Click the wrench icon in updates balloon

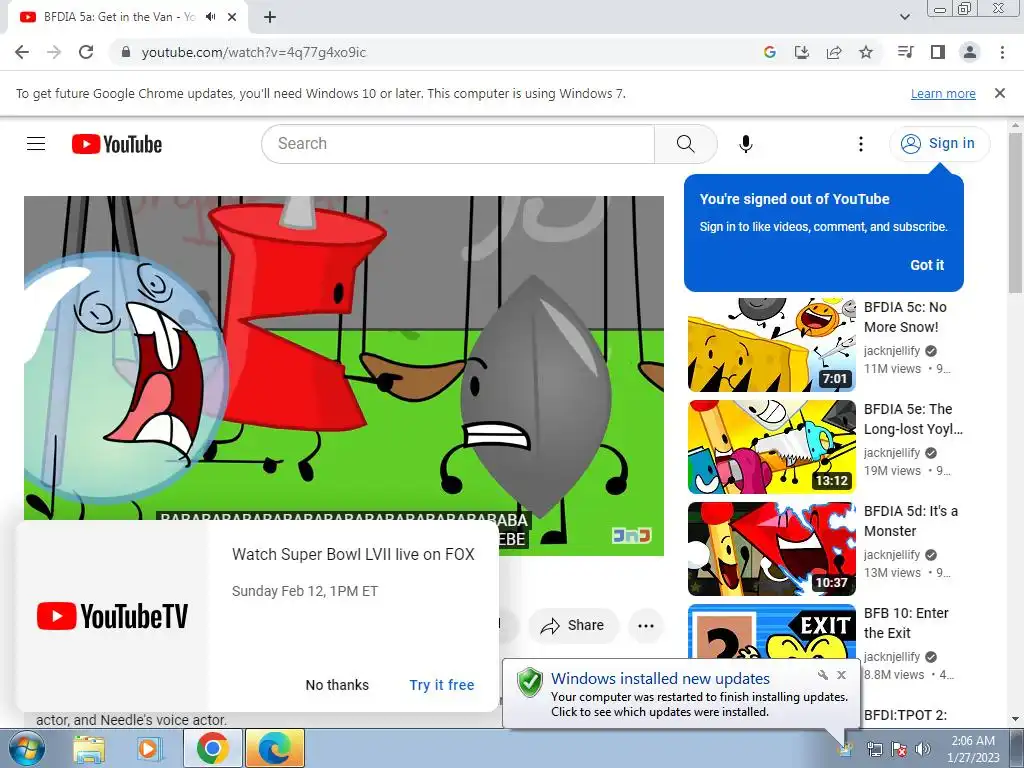coord(822,675)
